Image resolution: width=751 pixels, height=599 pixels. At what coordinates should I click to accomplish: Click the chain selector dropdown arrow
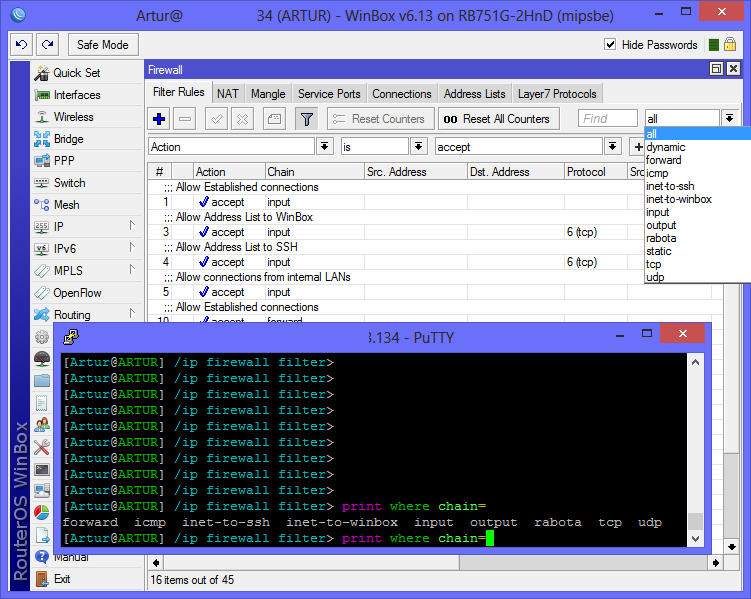click(x=729, y=118)
